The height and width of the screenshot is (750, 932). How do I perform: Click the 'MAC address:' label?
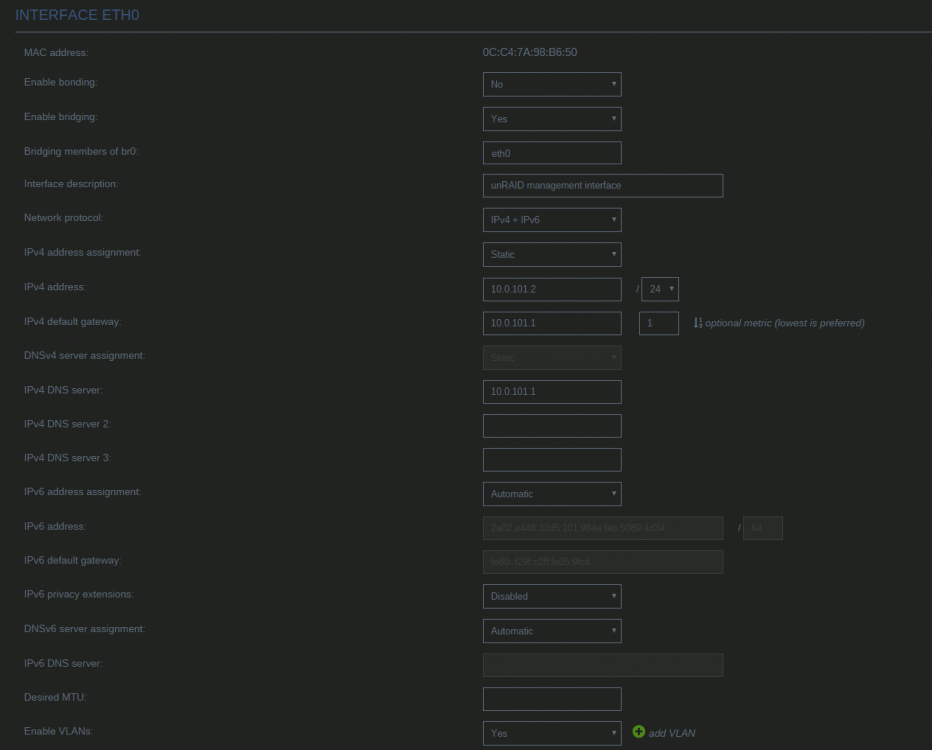click(x=56, y=52)
